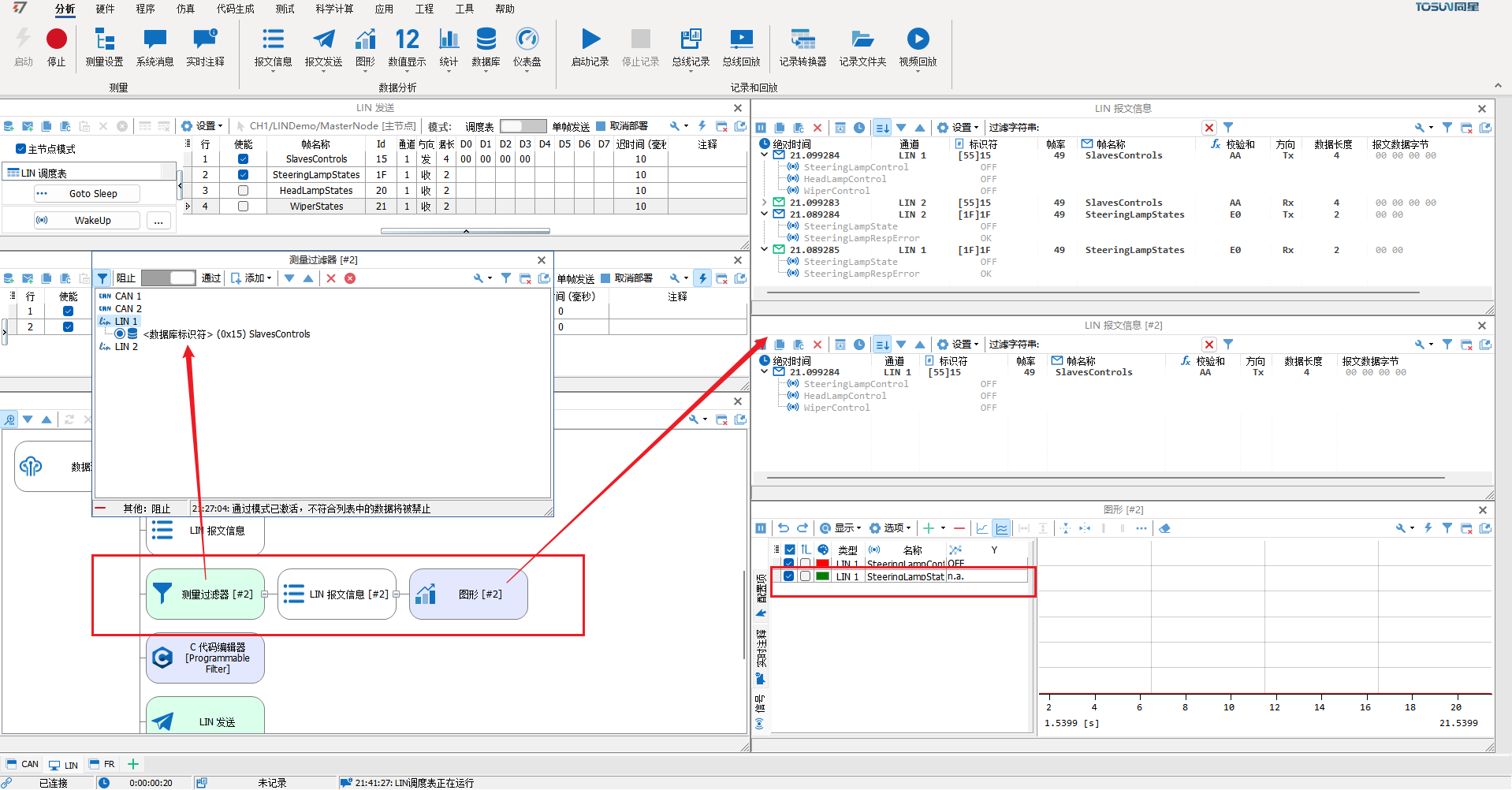The height and width of the screenshot is (790, 1512).
Task: Open 设置 dropdown in LIN 报文信息 panel
Action: [x=958, y=128]
